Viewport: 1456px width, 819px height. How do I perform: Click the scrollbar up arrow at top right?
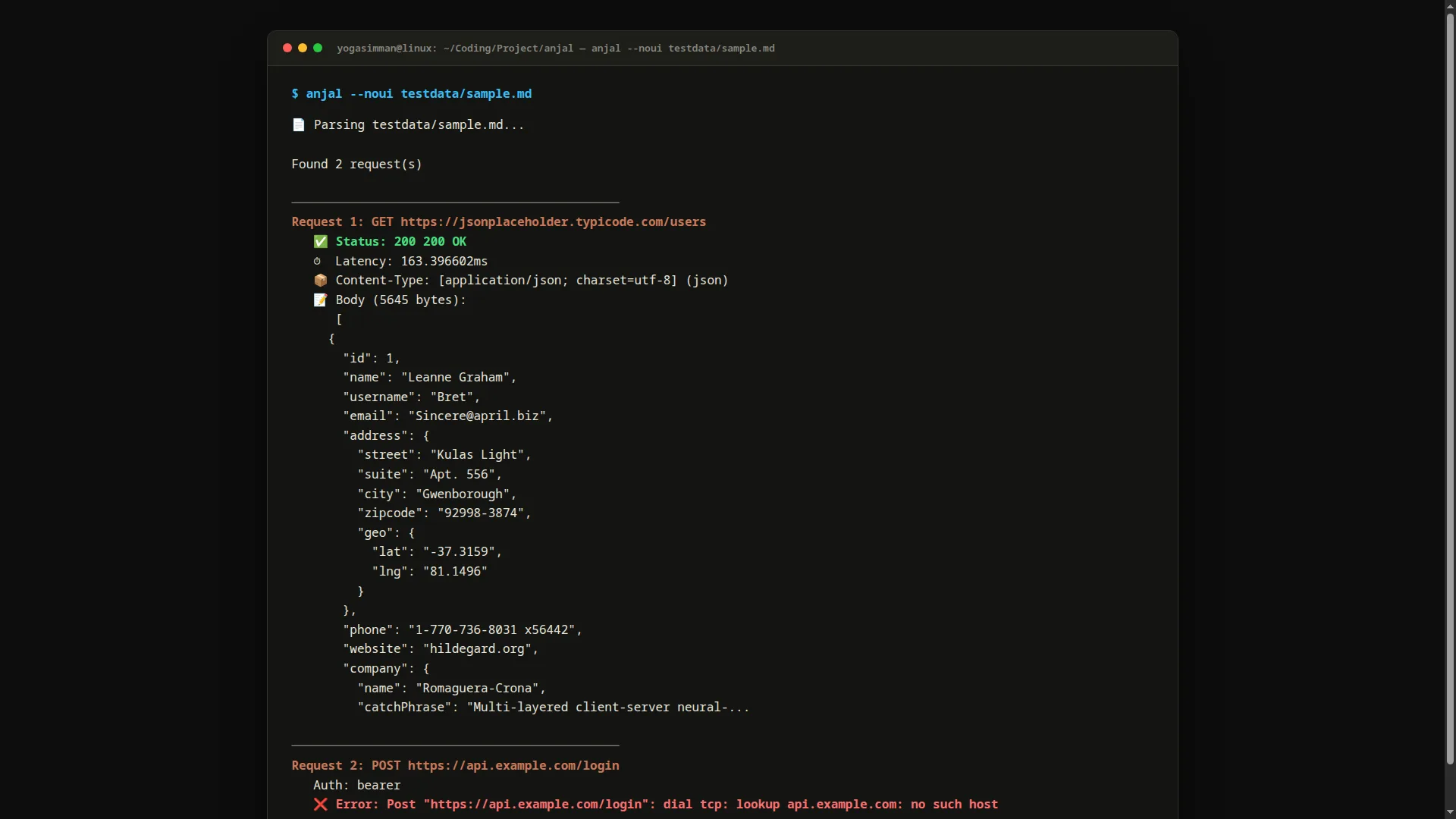pyautogui.click(x=1450, y=6)
